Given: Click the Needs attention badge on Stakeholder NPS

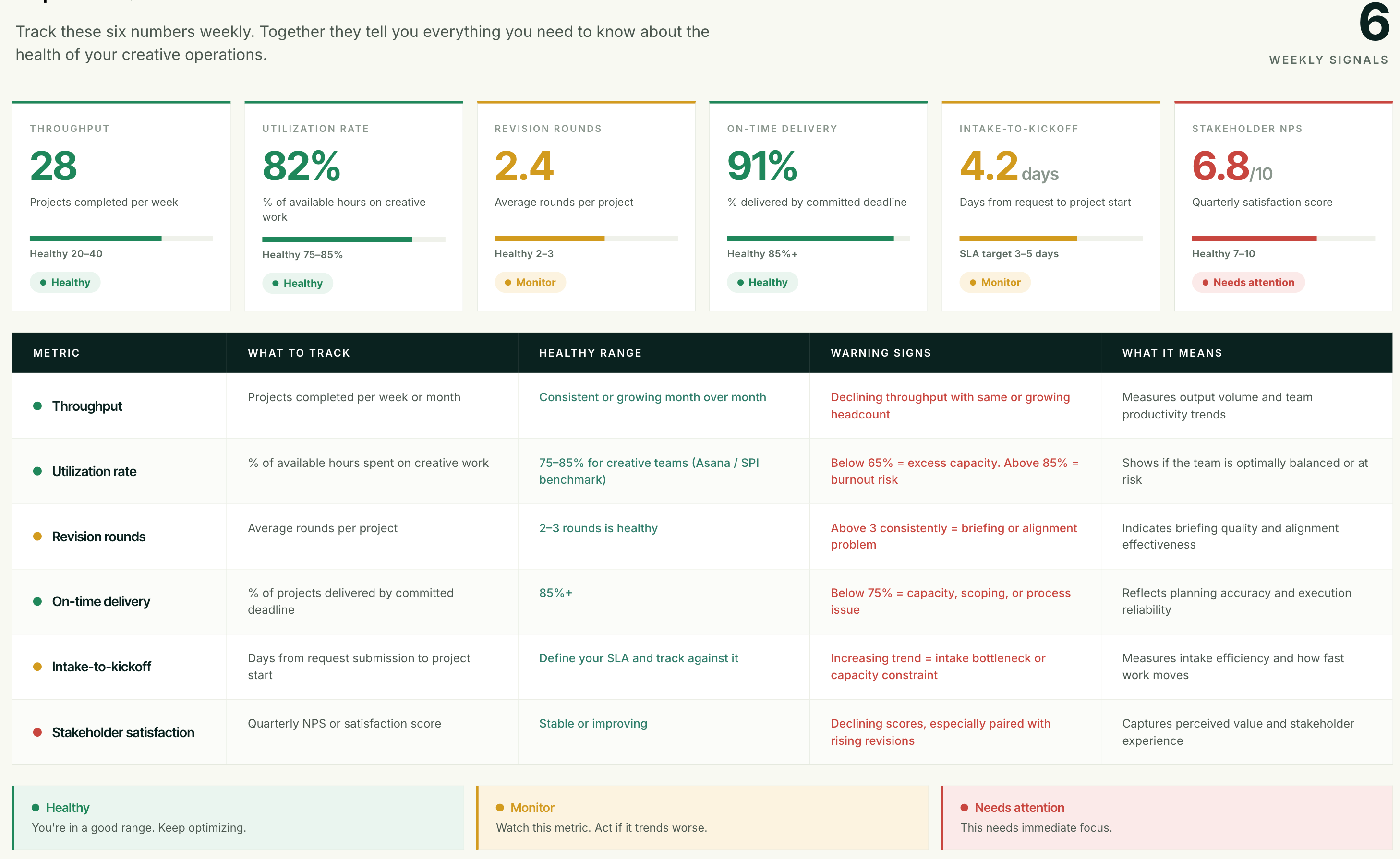Looking at the screenshot, I should click(x=1248, y=282).
